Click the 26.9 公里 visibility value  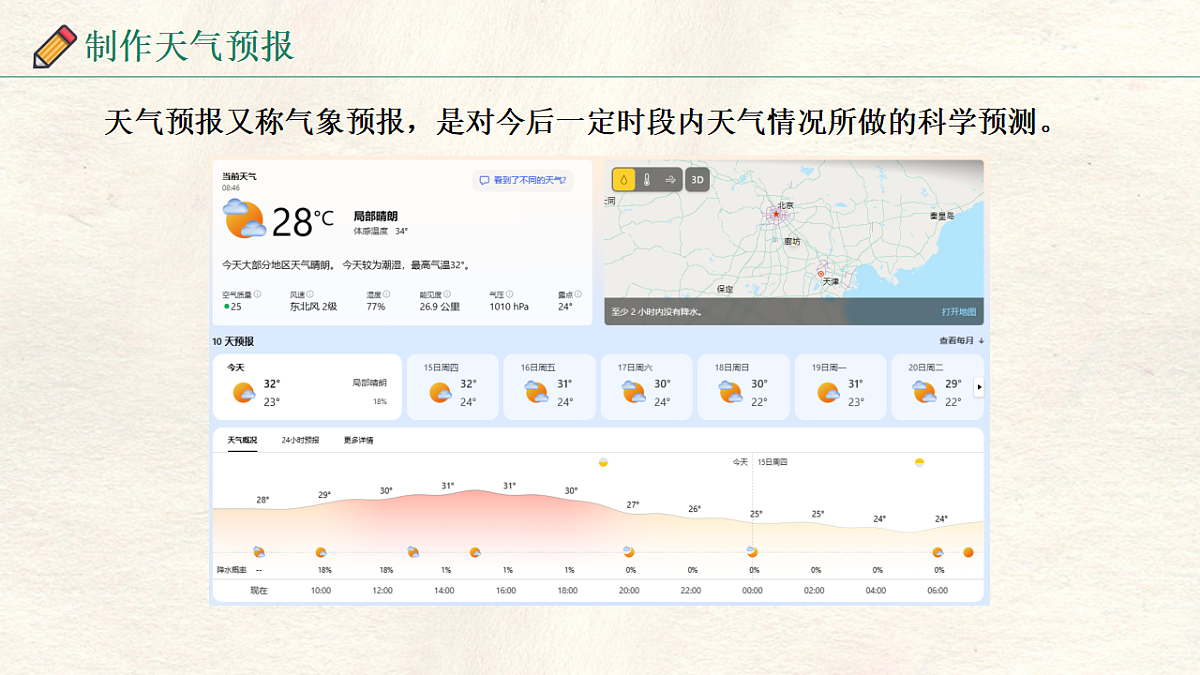[x=440, y=307]
